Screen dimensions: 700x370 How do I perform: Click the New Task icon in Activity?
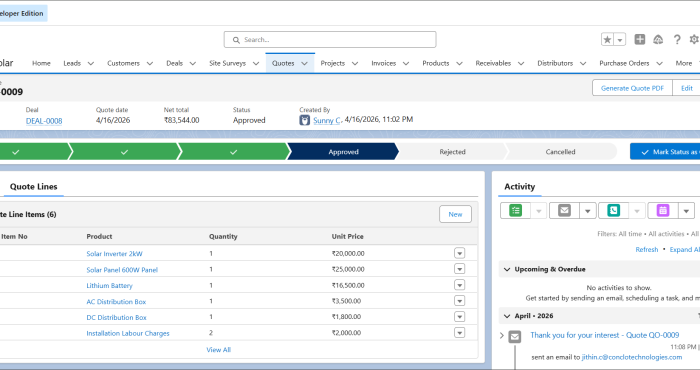(x=516, y=210)
